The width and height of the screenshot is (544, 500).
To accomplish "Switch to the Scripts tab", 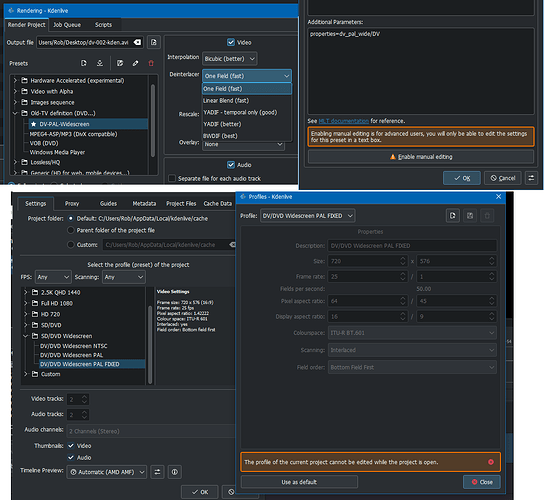I will point(103,25).
